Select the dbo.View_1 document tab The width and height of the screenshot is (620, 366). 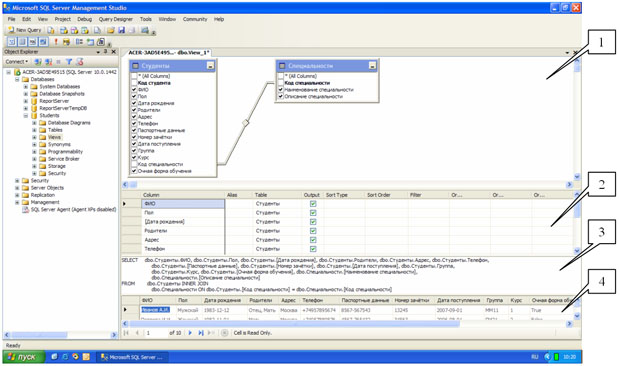tap(169, 52)
